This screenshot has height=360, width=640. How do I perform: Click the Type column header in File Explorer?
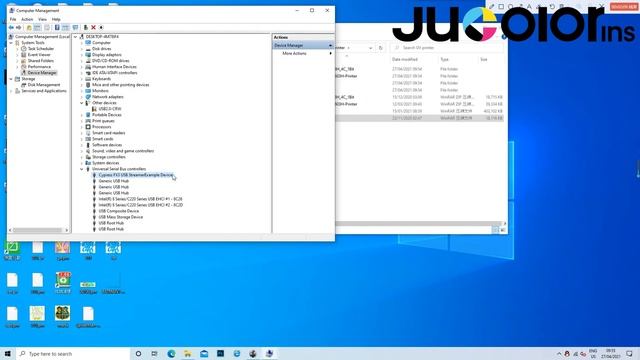pos(444,60)
